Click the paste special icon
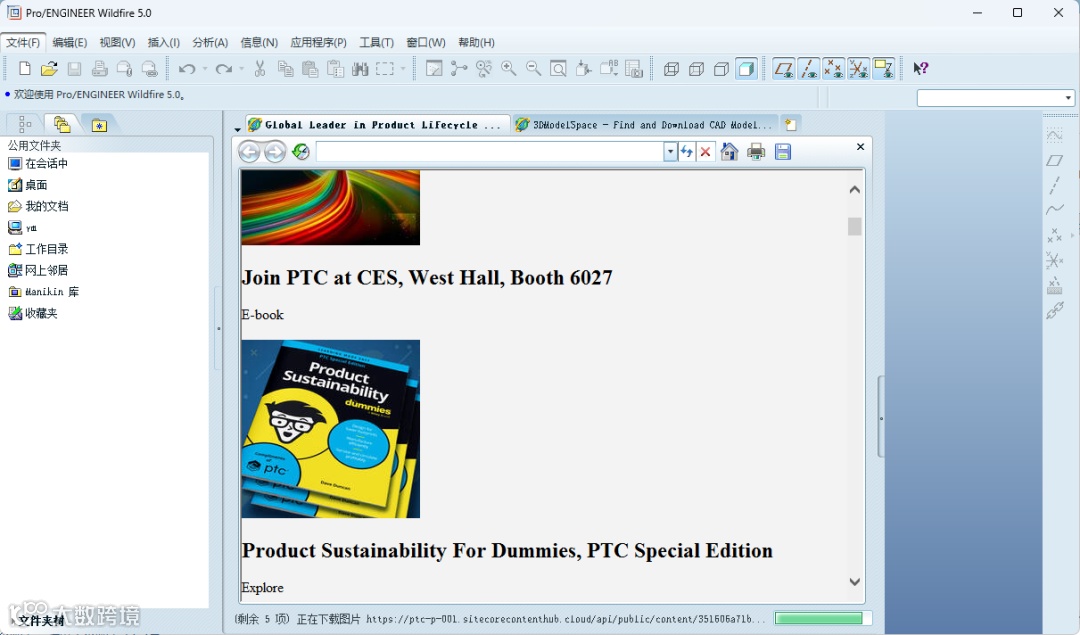 (335, 68)
